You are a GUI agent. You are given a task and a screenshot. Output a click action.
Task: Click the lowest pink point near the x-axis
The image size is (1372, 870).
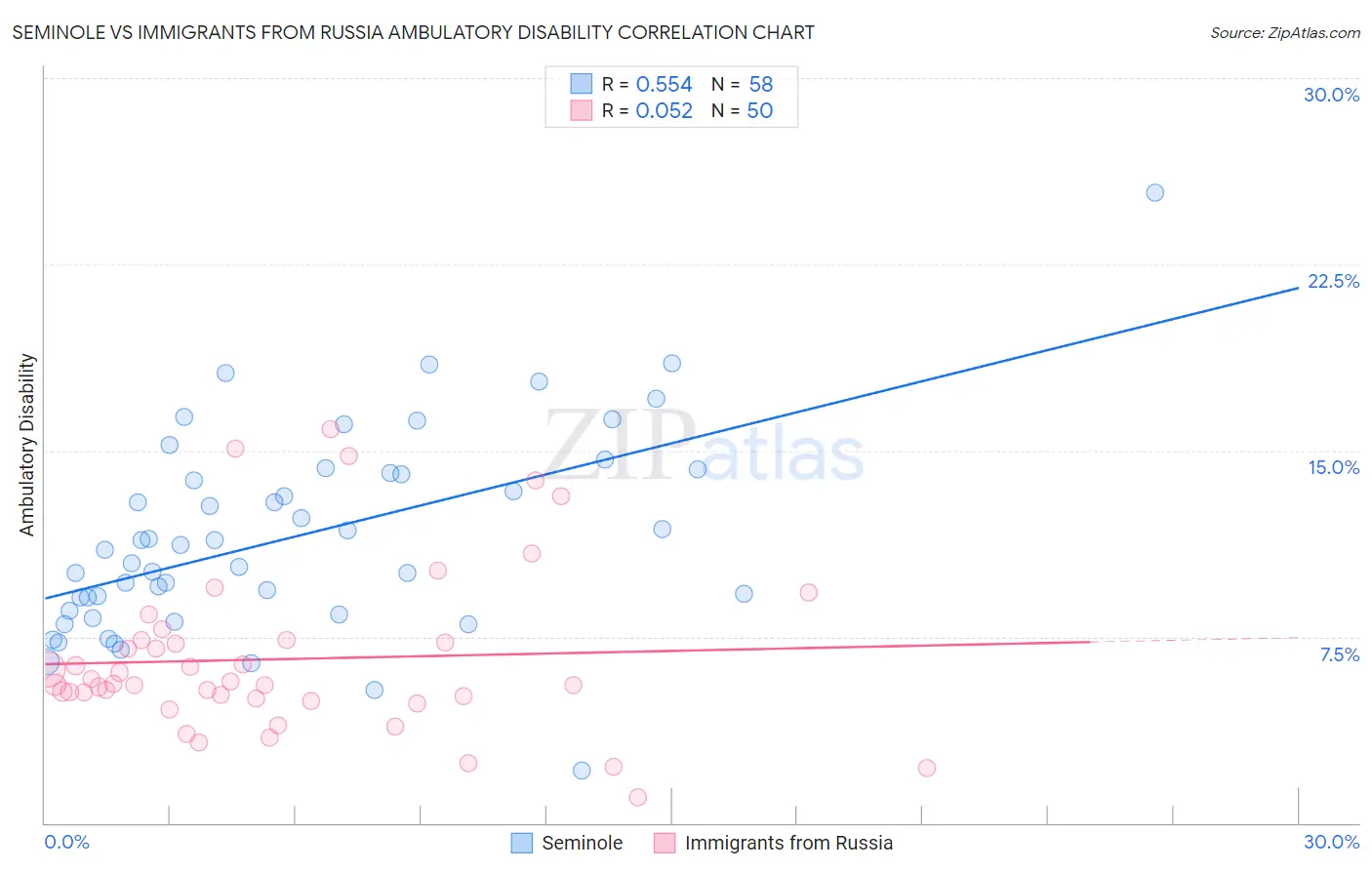(638, 797)
